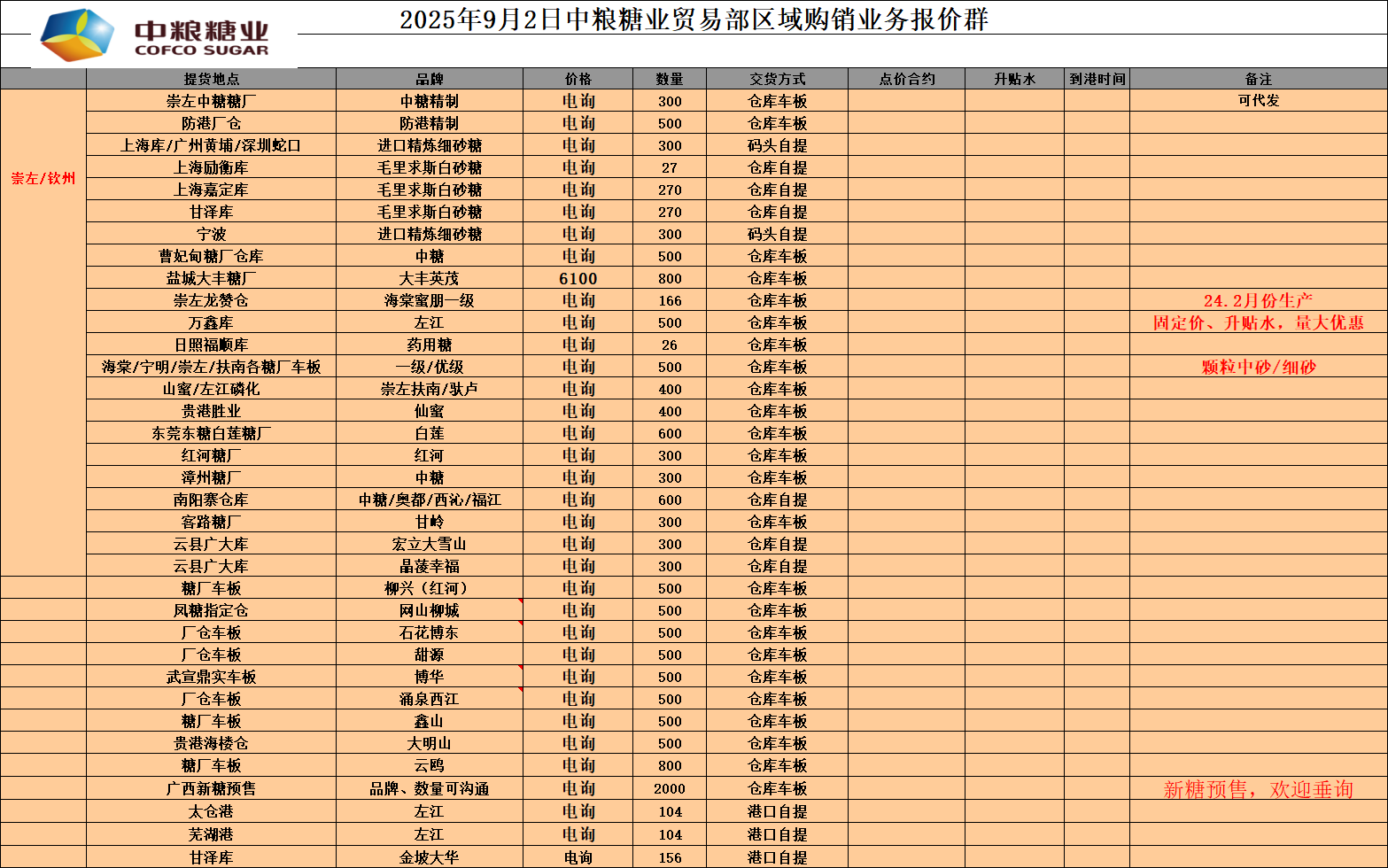Select the 备注 header cell
The width and height of the screenshot is (1388, 868).
[x=1258, y=79]
